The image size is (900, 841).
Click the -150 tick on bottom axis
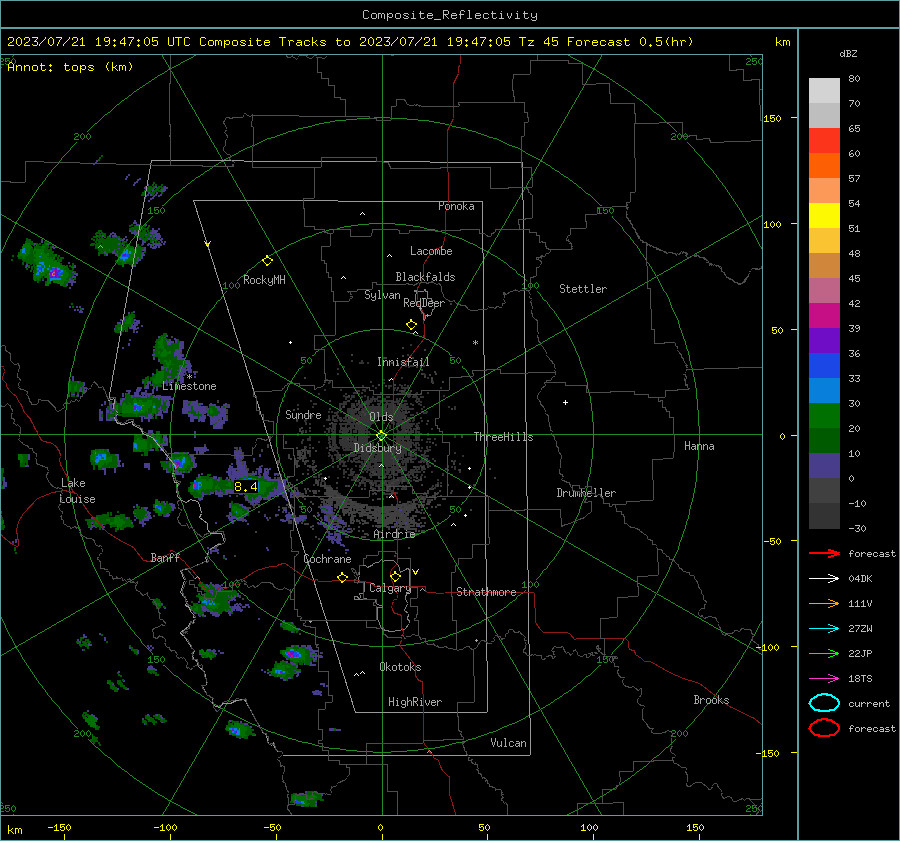(x=59, y=827)
